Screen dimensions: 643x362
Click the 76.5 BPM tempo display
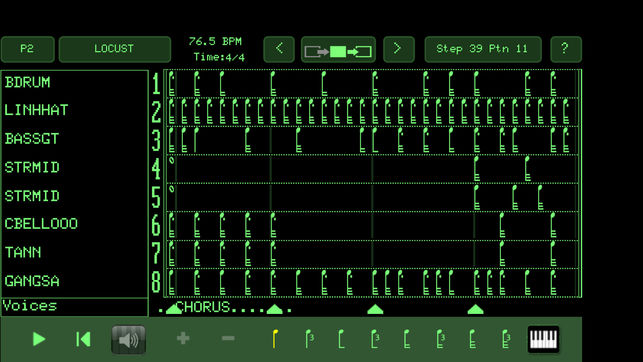click(215, 41)
